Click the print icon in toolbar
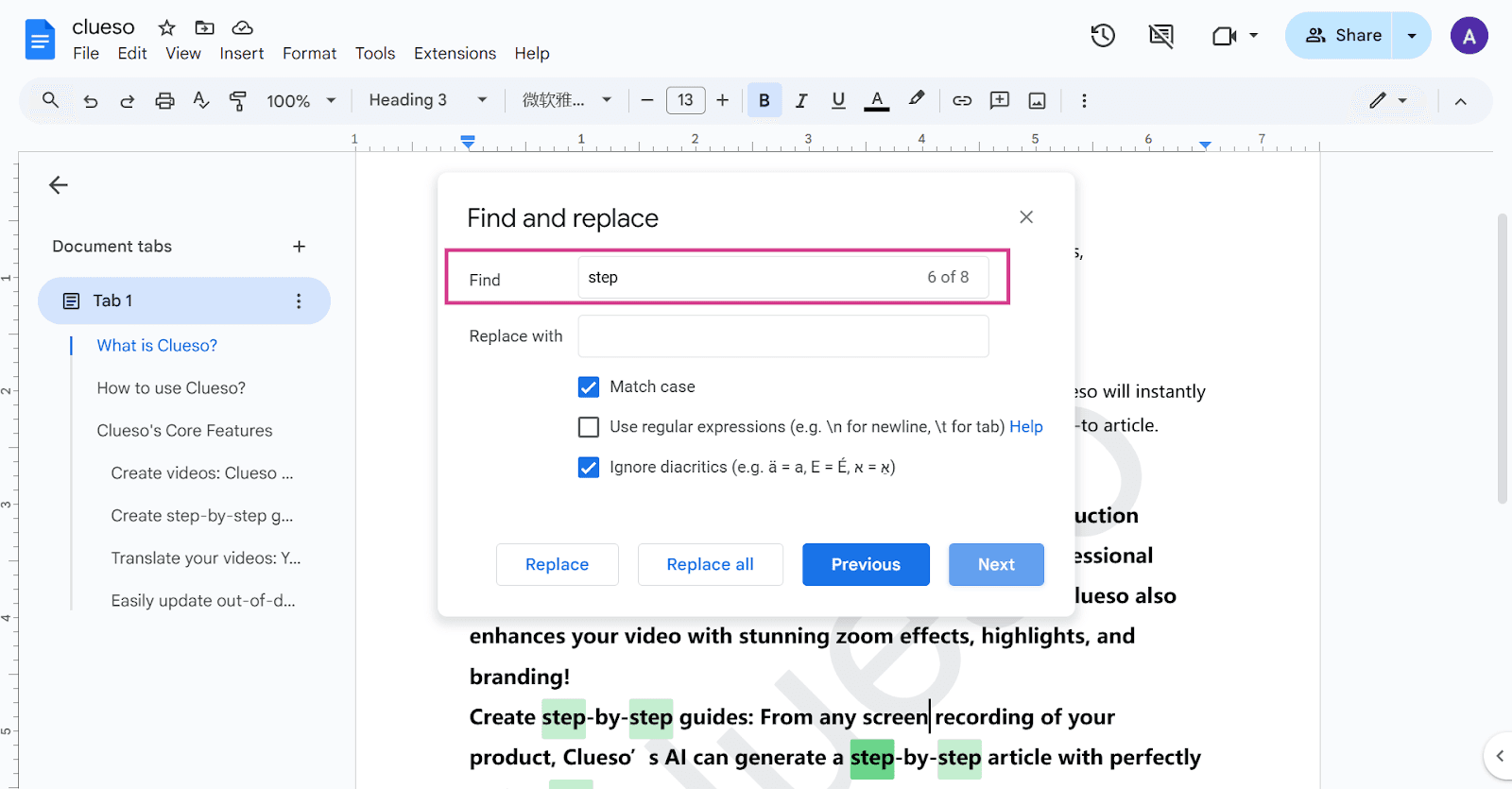 [164, 100]
